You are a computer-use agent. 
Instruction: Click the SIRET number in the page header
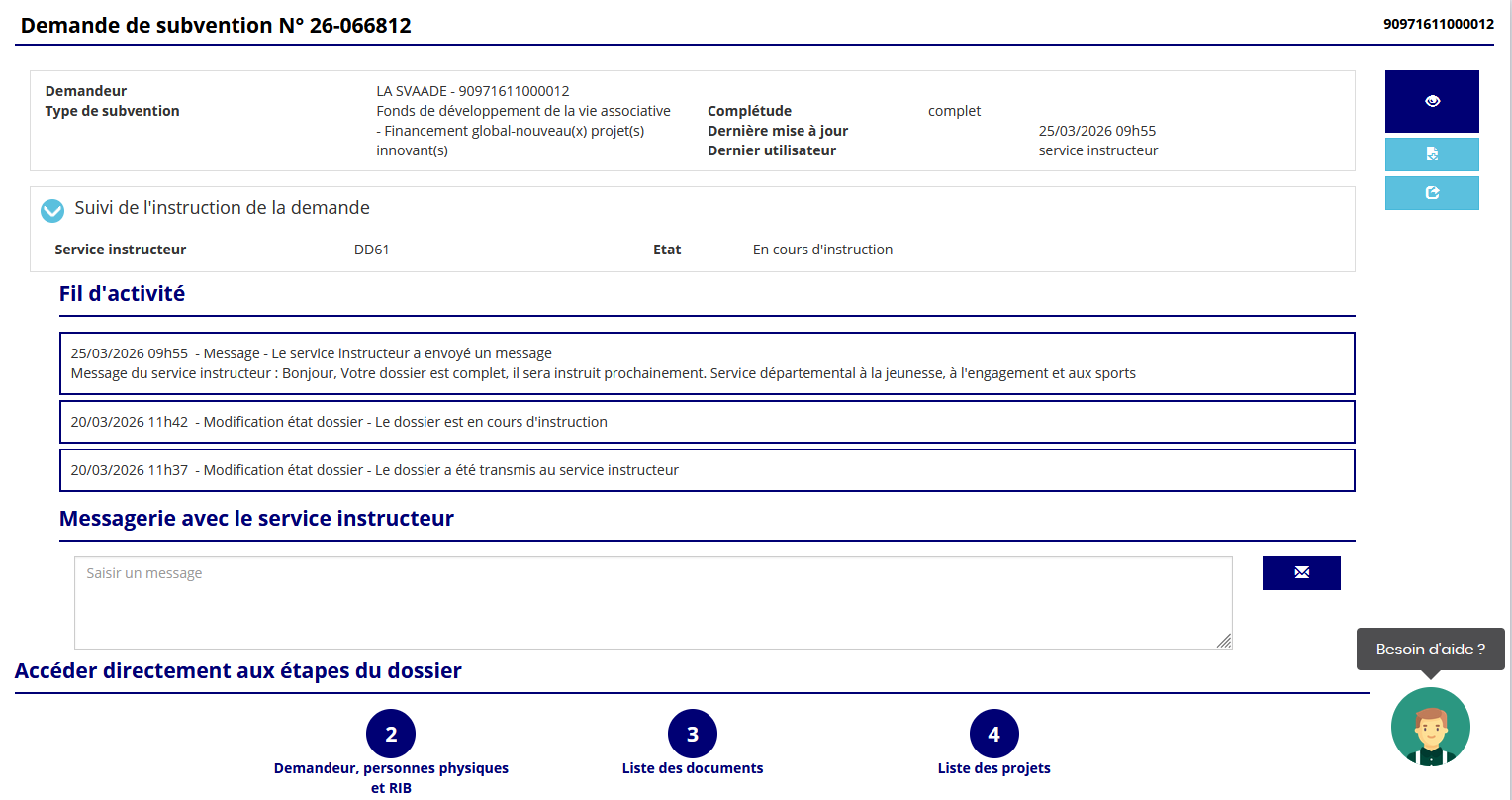[x=1438, y=24]
